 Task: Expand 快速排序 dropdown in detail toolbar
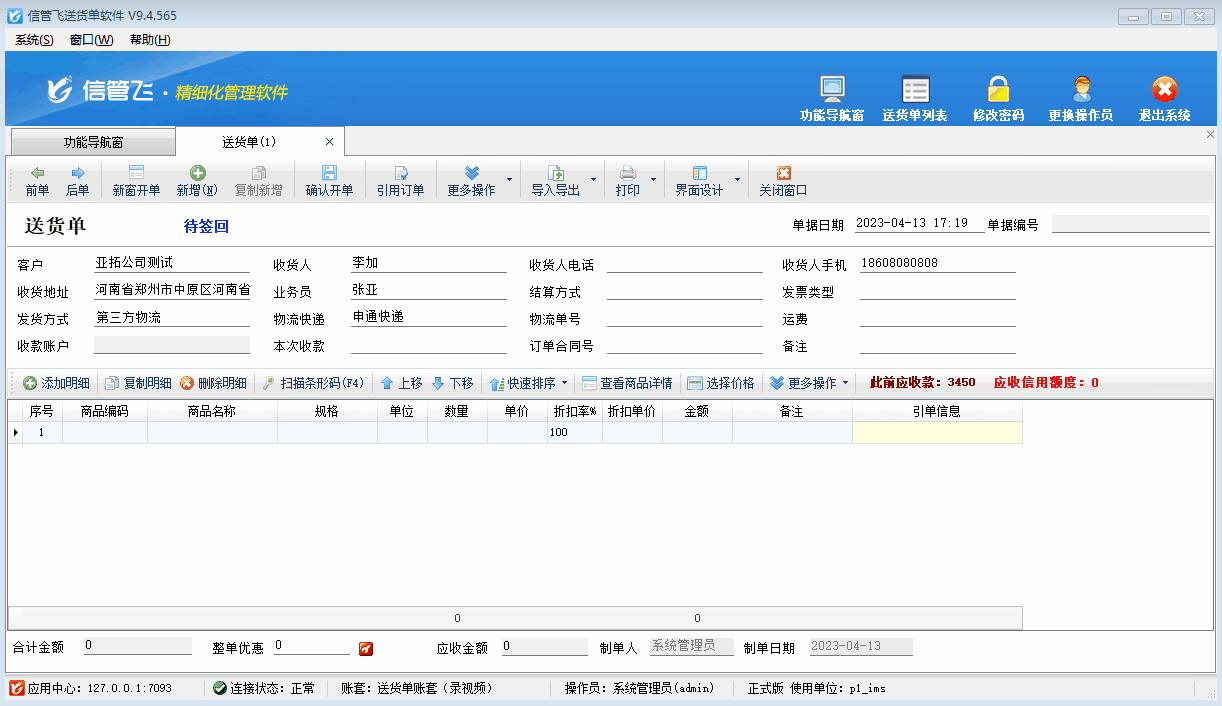[x=564, y=383]
